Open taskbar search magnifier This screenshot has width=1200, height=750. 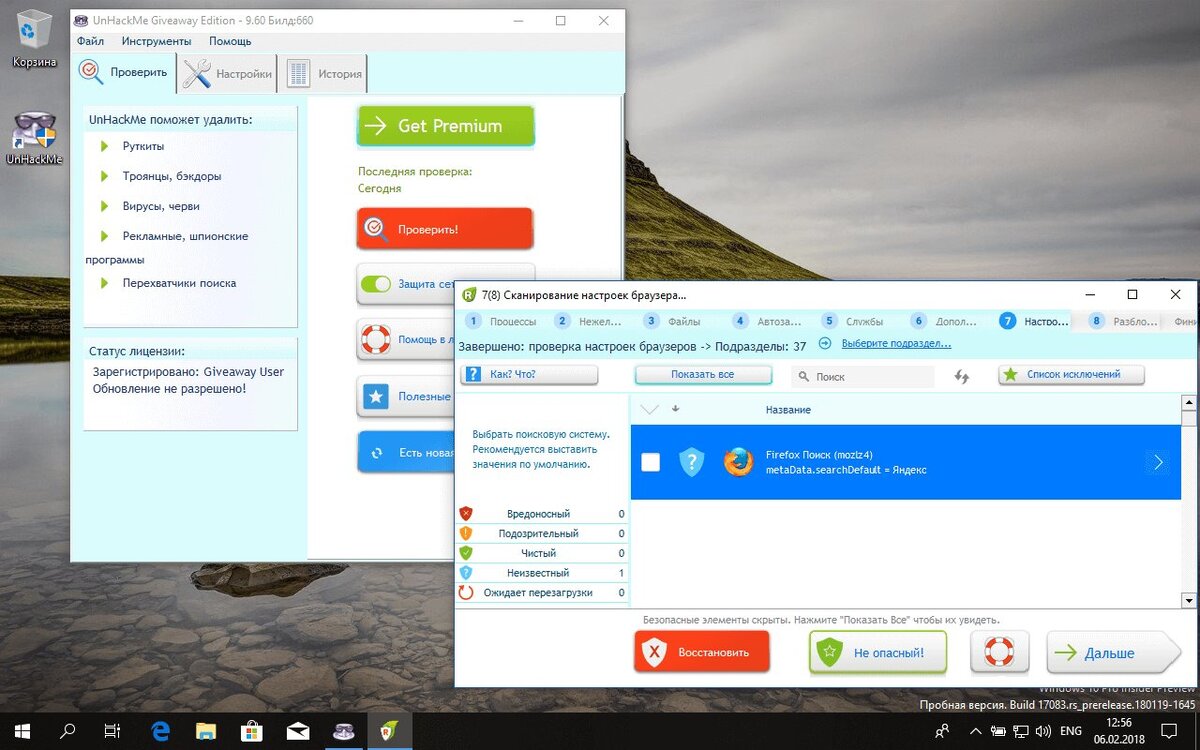[68, 731]
